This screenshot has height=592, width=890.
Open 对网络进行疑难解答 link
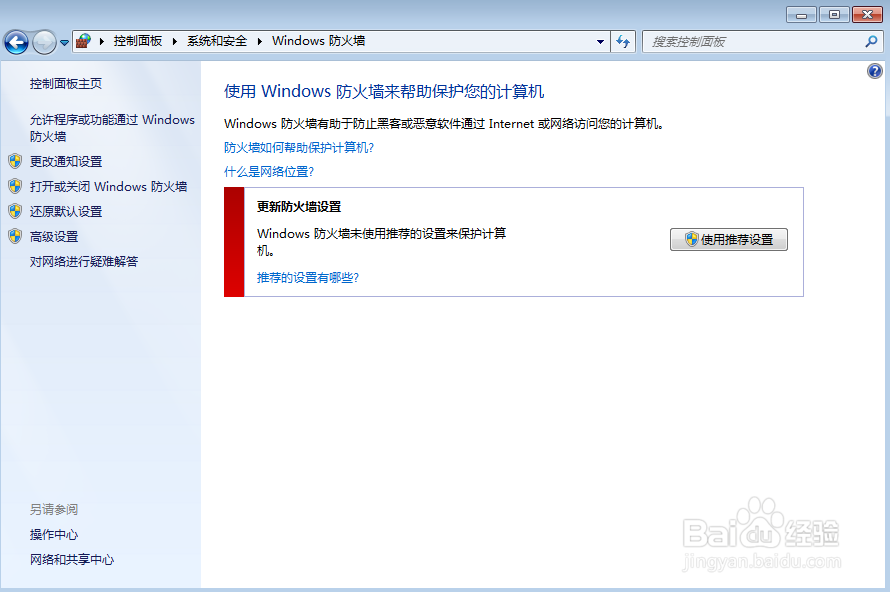coord(84,262)
